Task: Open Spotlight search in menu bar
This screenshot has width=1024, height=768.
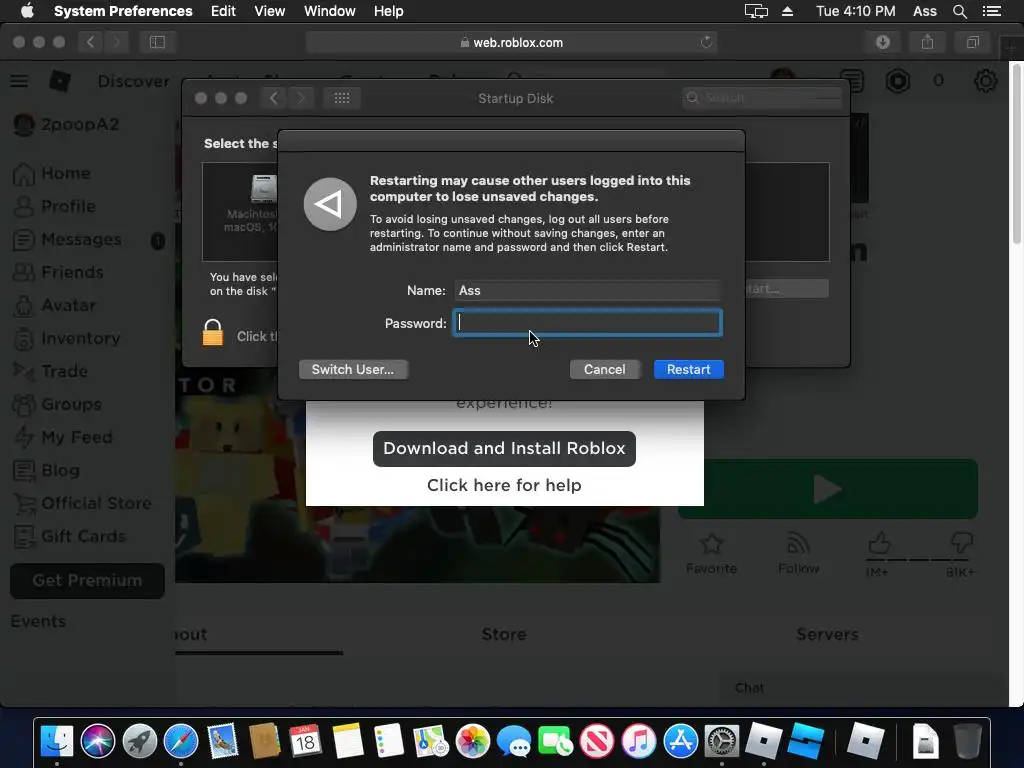Action: tap(959, 11)
